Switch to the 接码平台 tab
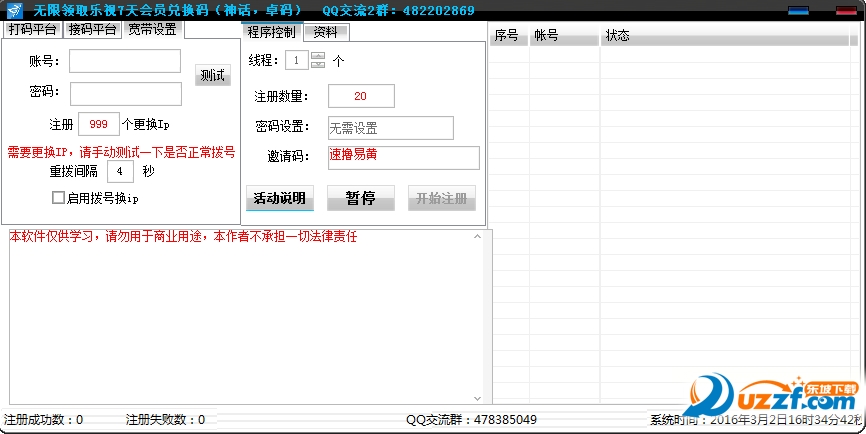The image size is (866, 434). [92, 29]
